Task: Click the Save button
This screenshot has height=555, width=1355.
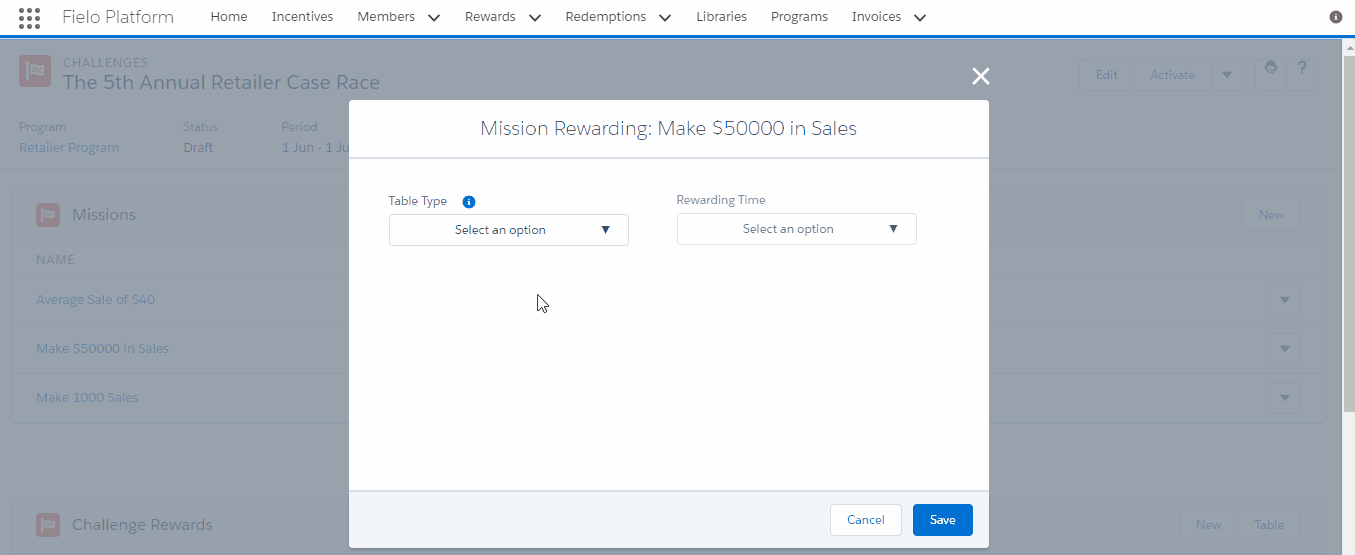Action: pos(943,520)
